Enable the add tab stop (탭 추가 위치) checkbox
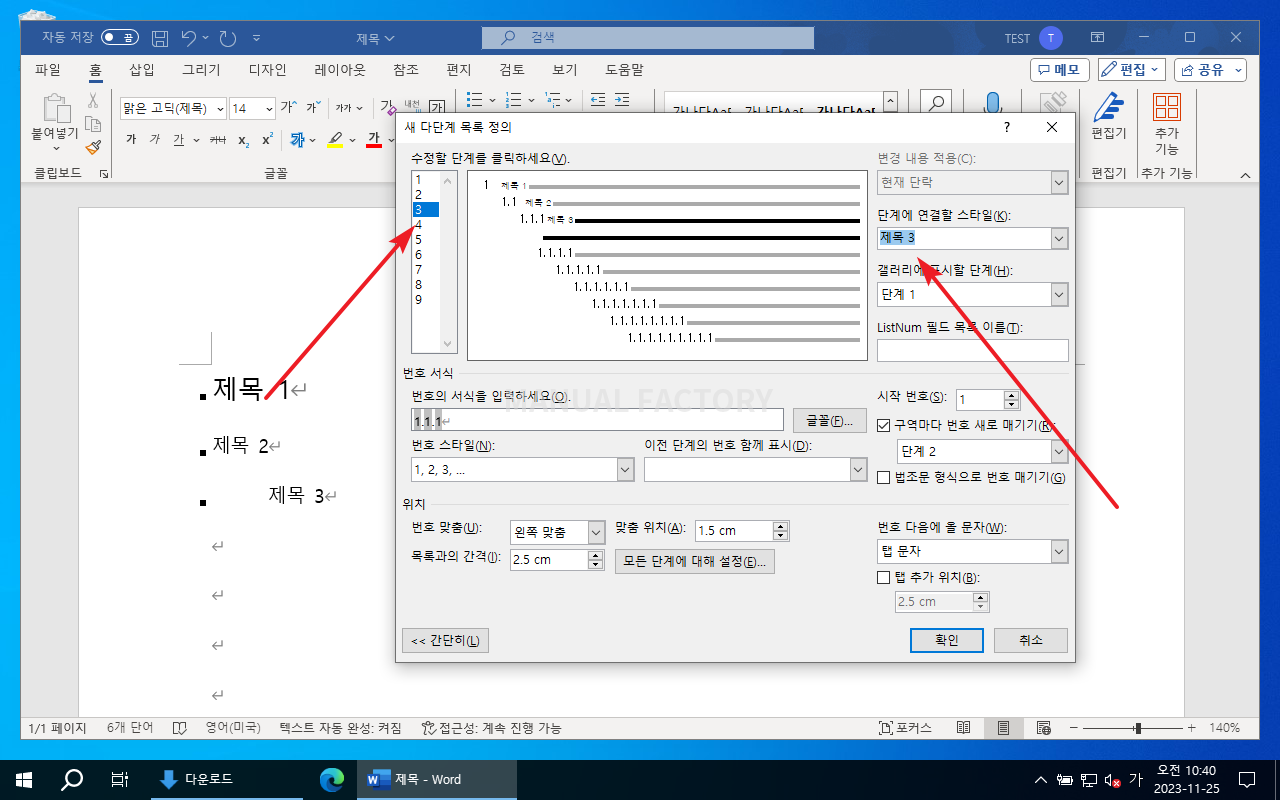The height and width of the screenshot is (800, 1280). [x=883, y=577]
